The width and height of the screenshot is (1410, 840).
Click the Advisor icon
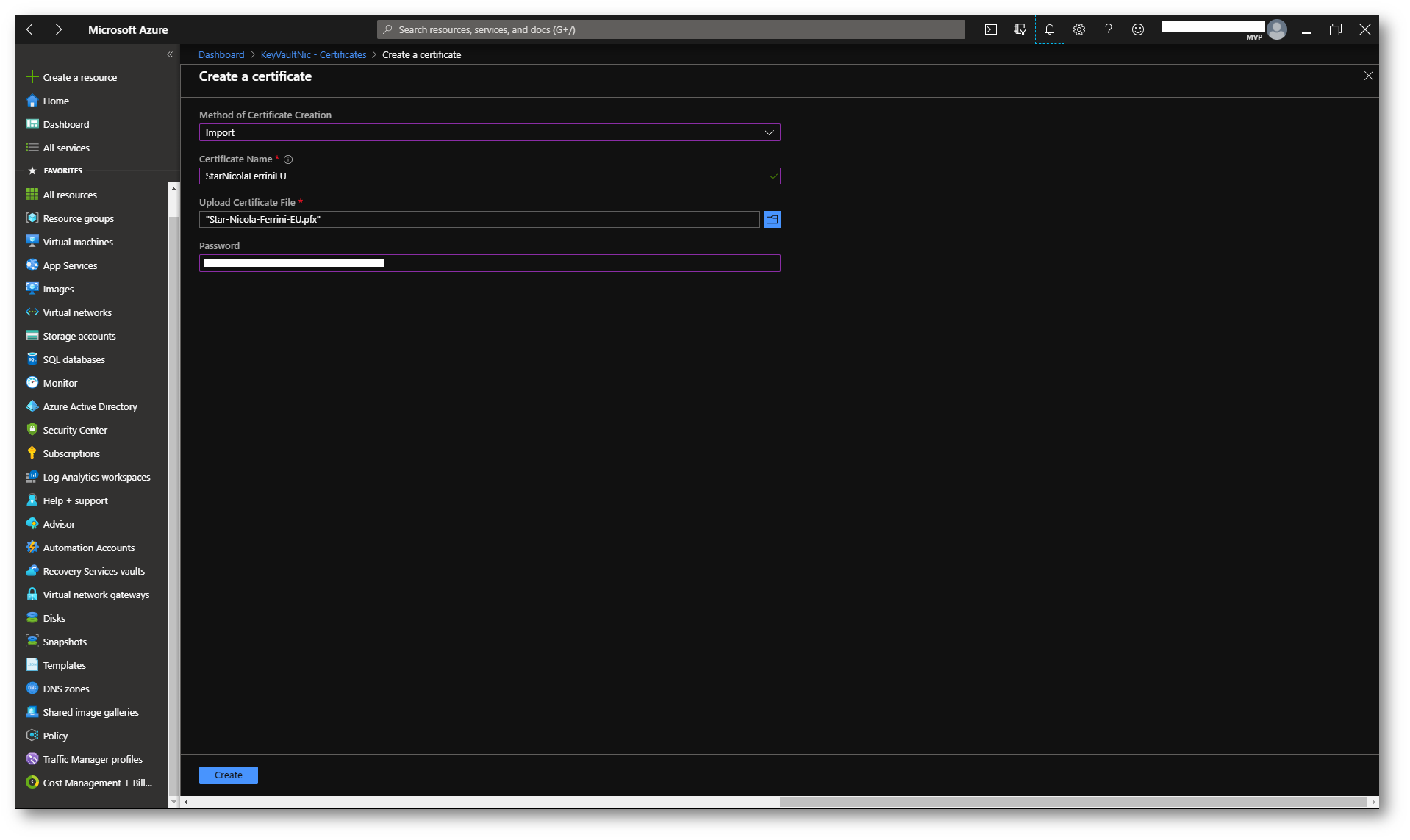coord(32,523)
